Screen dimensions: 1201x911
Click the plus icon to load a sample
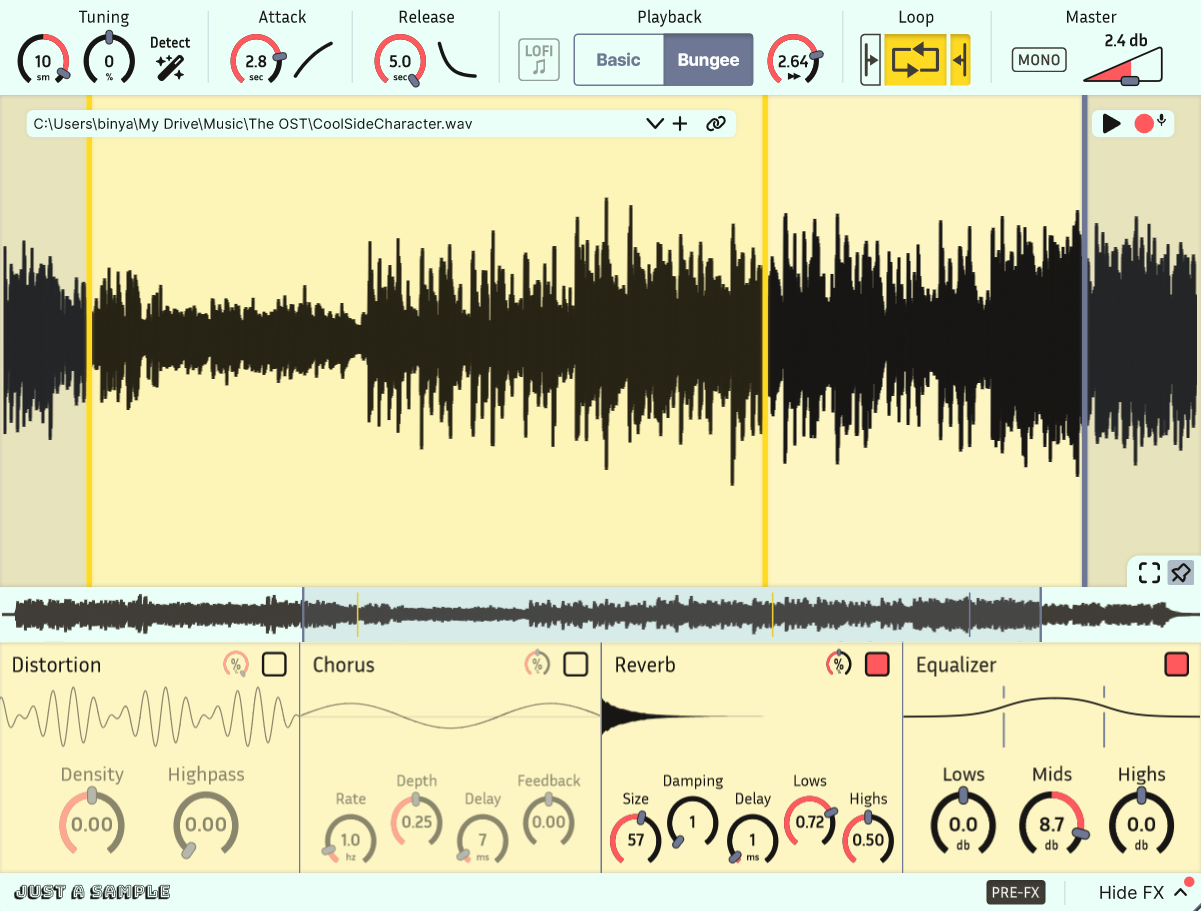[680, 124]
